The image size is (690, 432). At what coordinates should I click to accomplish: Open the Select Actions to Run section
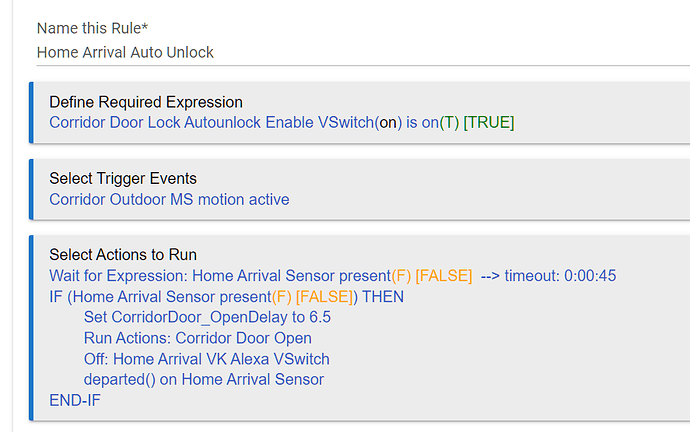[x=123, y=255]
